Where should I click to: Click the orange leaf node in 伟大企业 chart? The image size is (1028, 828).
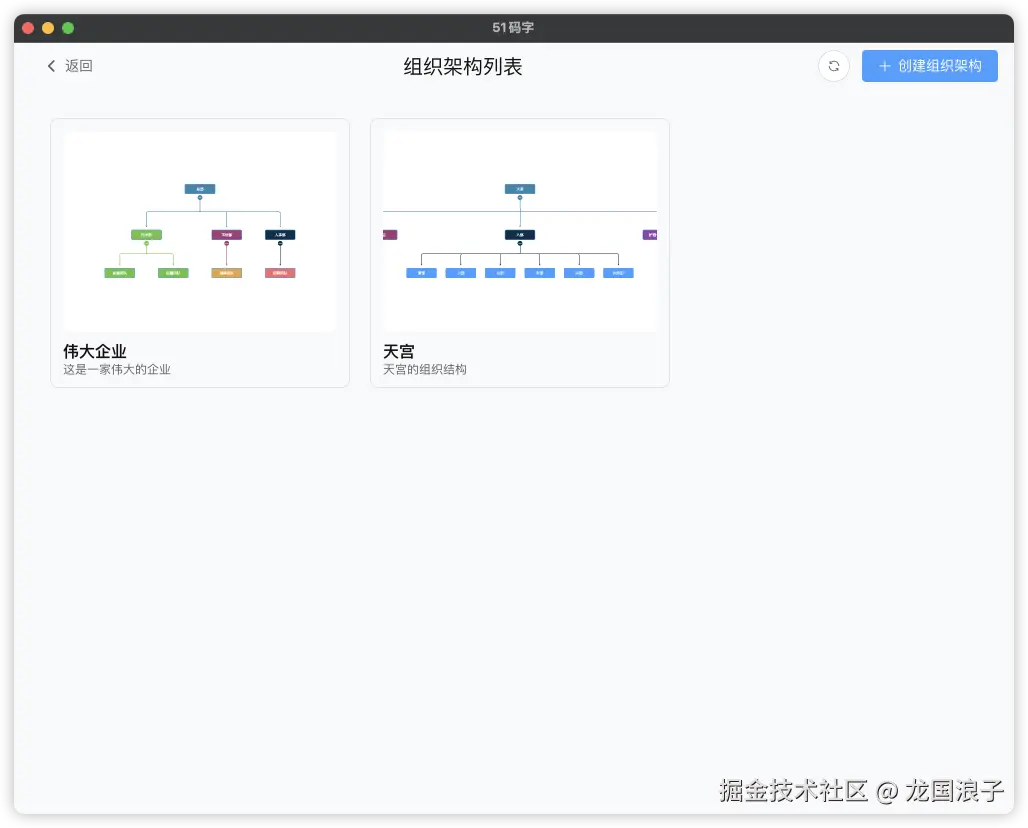coord(226,273)
